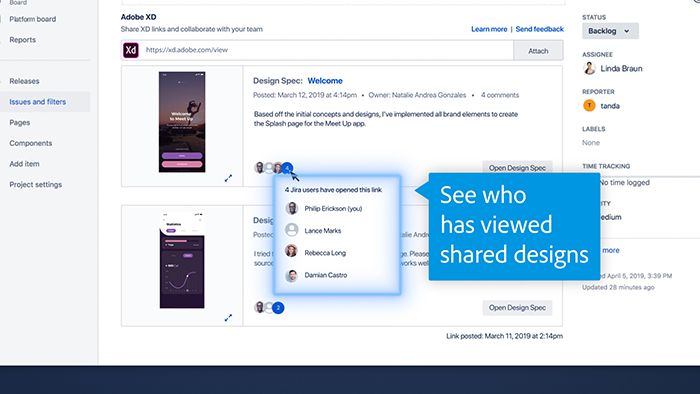Select Lance Marks name in viewers list
Image resolution: width=700 pixels, height=394 pixels.
tap(323, 231)
